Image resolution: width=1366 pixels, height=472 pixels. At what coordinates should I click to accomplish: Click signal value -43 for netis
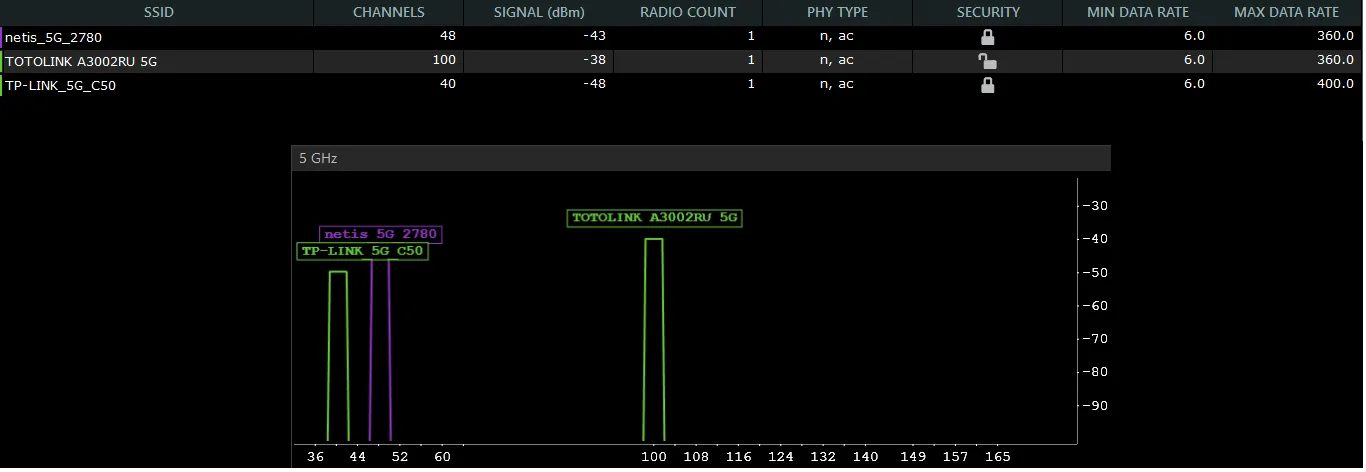click(x=594, y=36)
